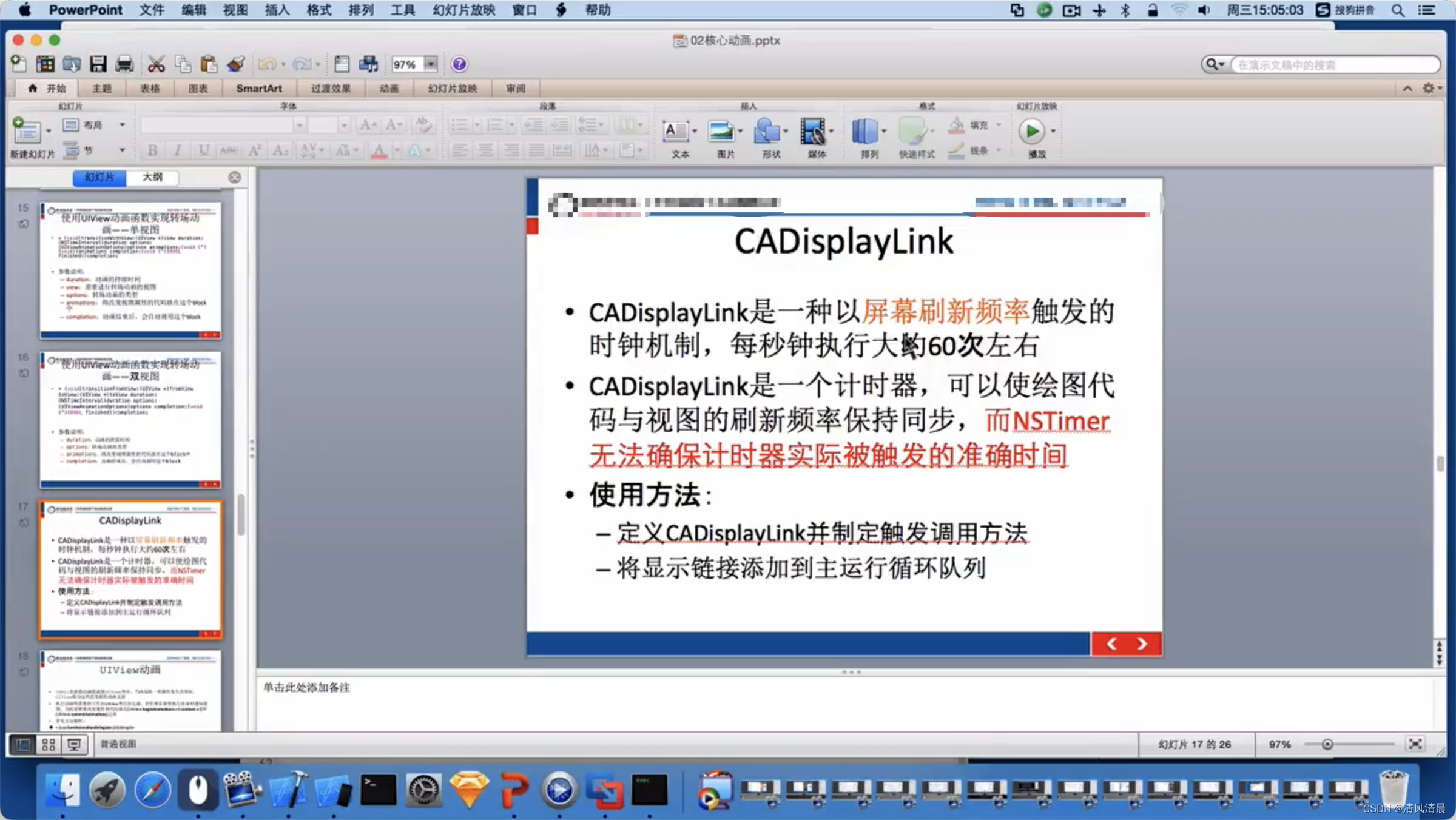Click the Cut scissors icon
This screenshot has width=1456, height=820.
pos(156,64)
